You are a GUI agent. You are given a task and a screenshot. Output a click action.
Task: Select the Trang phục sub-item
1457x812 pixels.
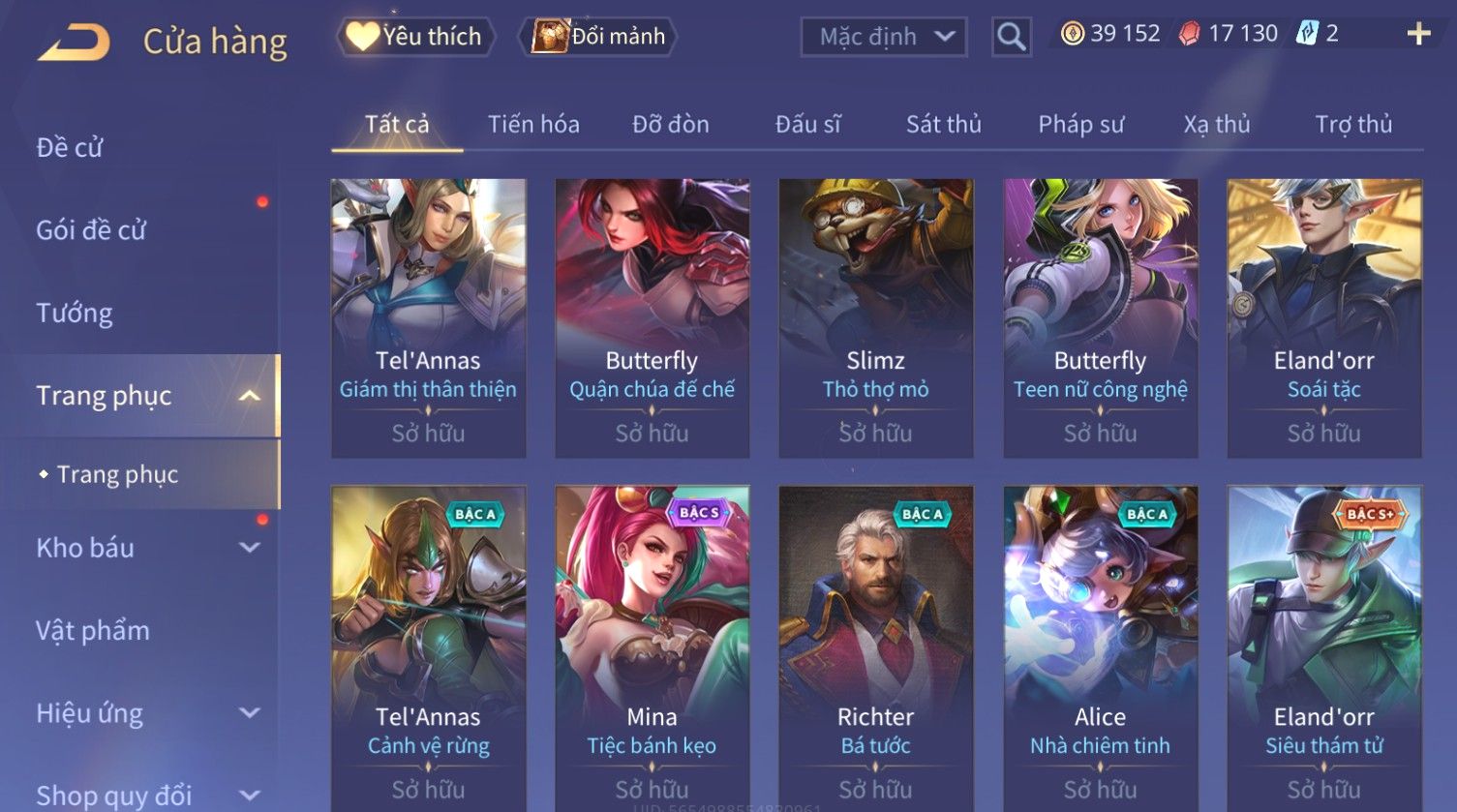[117, 474]
